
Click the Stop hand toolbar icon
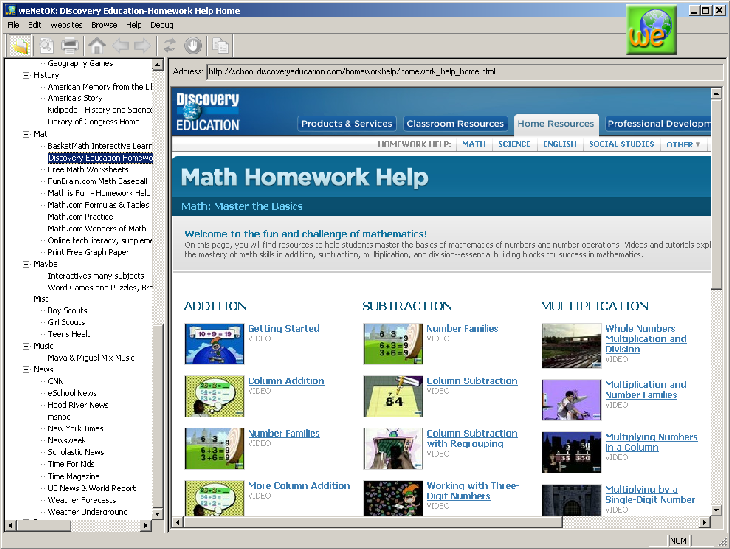pos(193,46)
